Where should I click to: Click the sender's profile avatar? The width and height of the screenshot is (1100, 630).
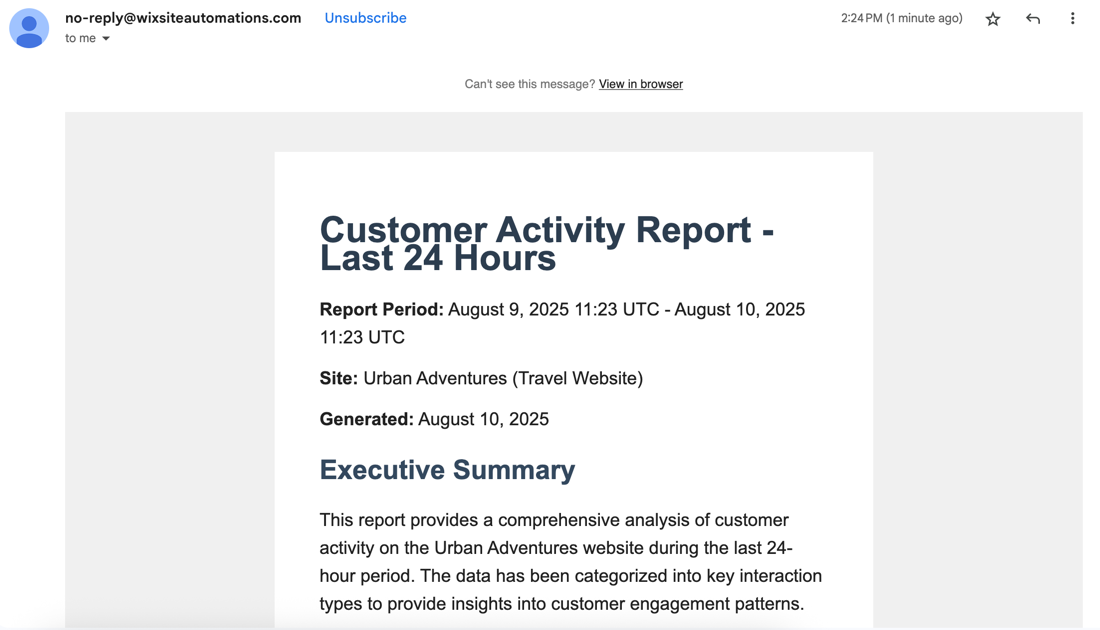click(x=29, y=28)
